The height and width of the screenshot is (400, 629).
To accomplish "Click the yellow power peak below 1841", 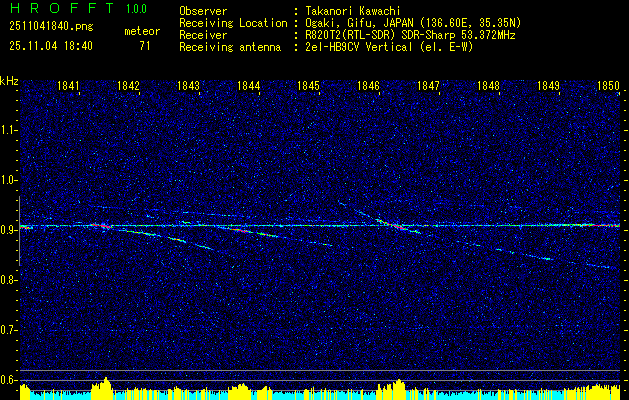I will (102, 388).
